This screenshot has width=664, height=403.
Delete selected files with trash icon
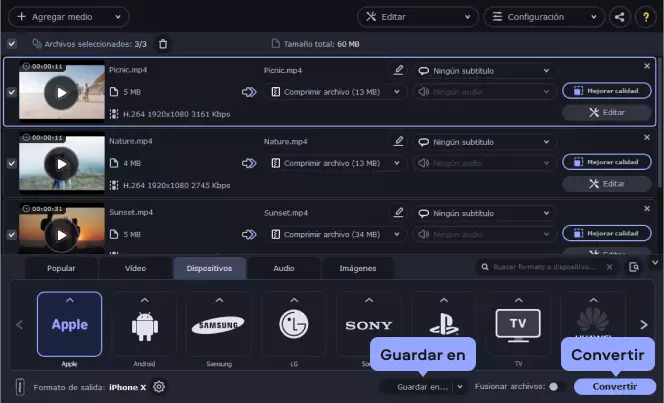(x=163, y=44)
